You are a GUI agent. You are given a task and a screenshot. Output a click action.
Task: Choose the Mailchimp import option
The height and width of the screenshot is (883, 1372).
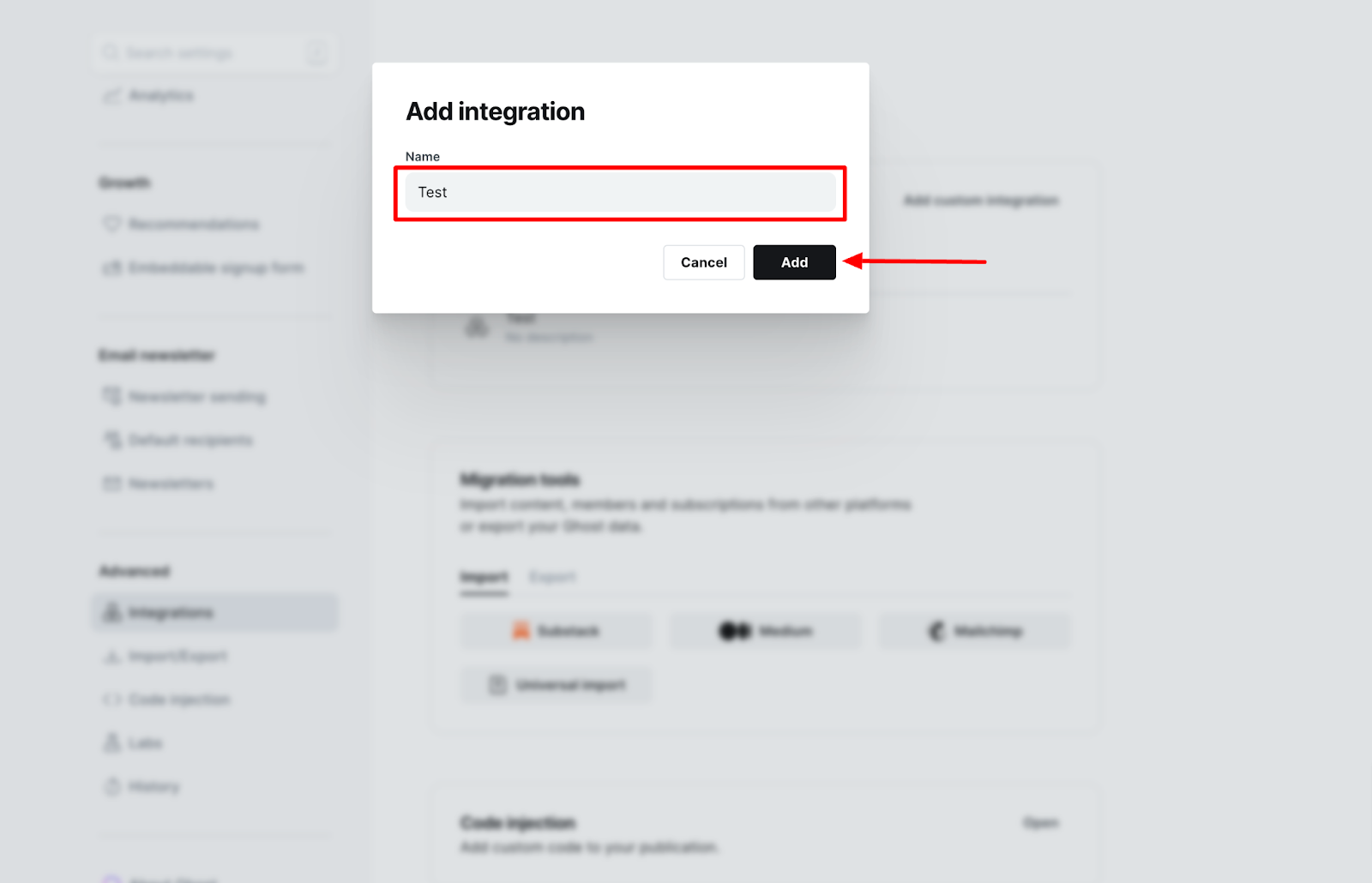pyautogui.click(x=974, y=631)
